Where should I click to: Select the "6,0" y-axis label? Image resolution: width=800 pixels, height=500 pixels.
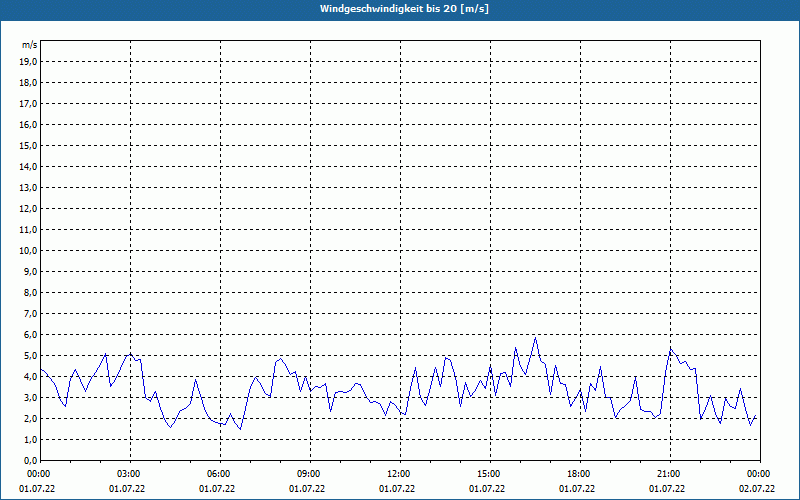(x=30, y=335)
